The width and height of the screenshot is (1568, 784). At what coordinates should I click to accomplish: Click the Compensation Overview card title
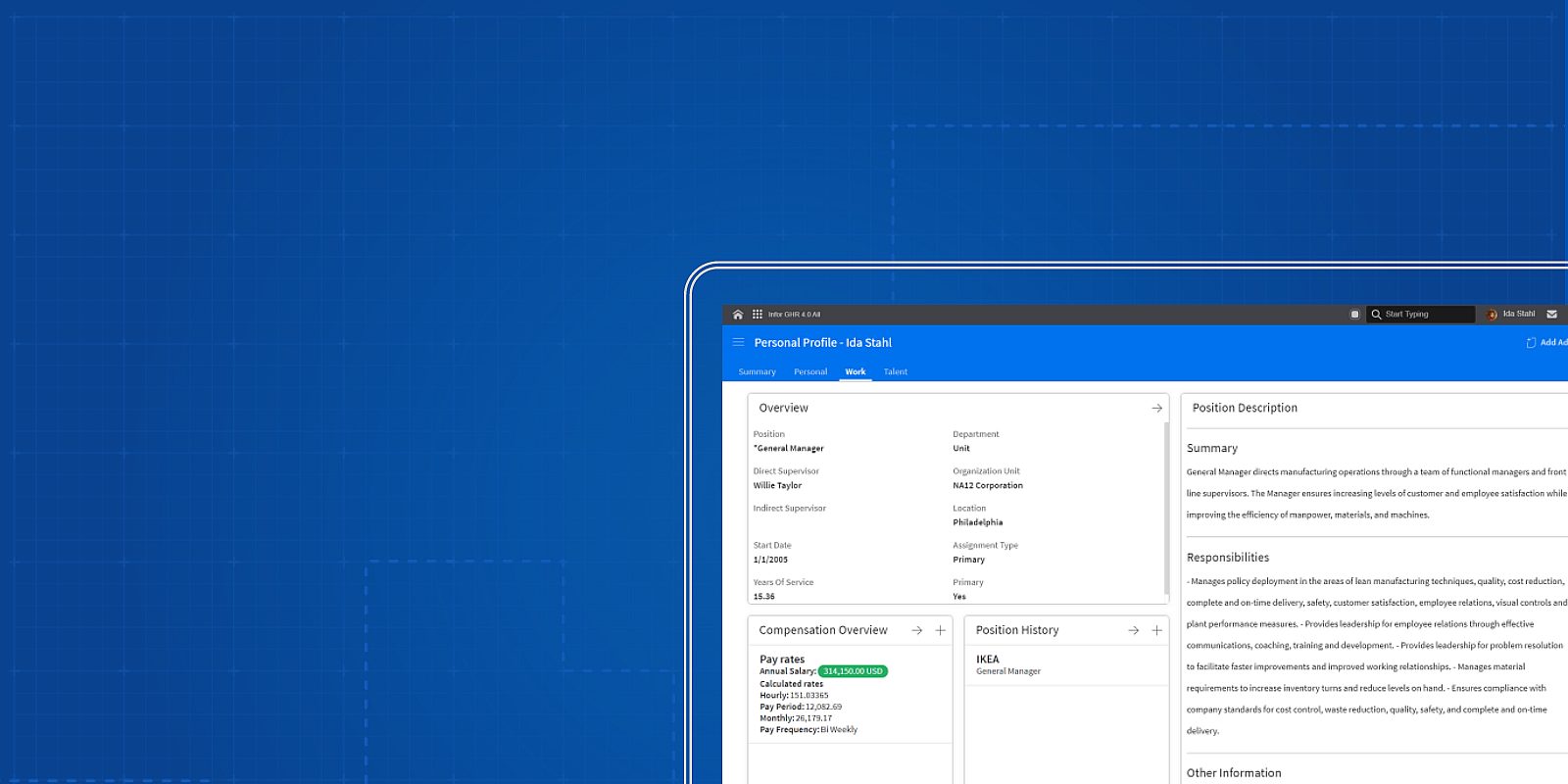(823, 630)
